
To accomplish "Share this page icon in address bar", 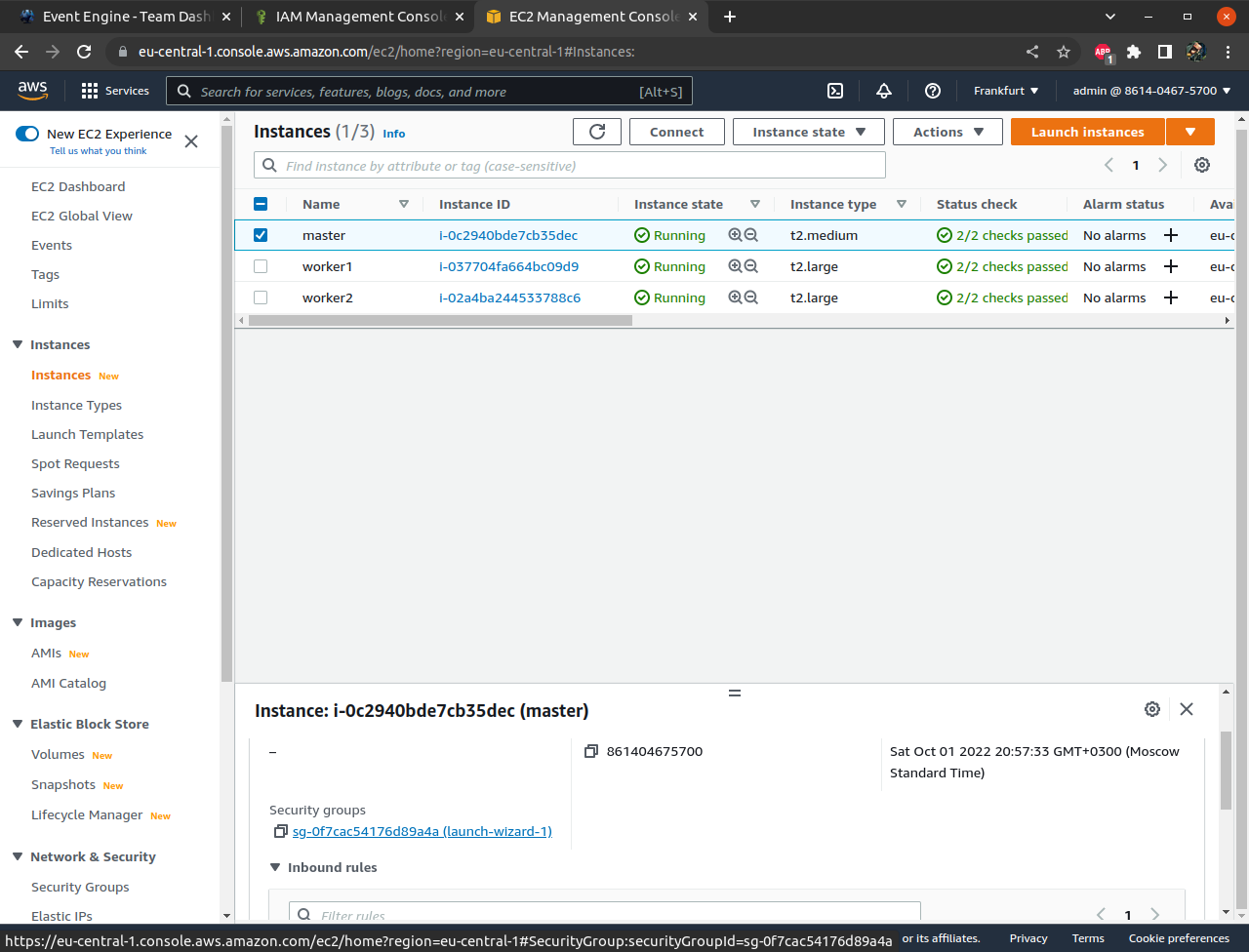I will (x=1032, y=52).
